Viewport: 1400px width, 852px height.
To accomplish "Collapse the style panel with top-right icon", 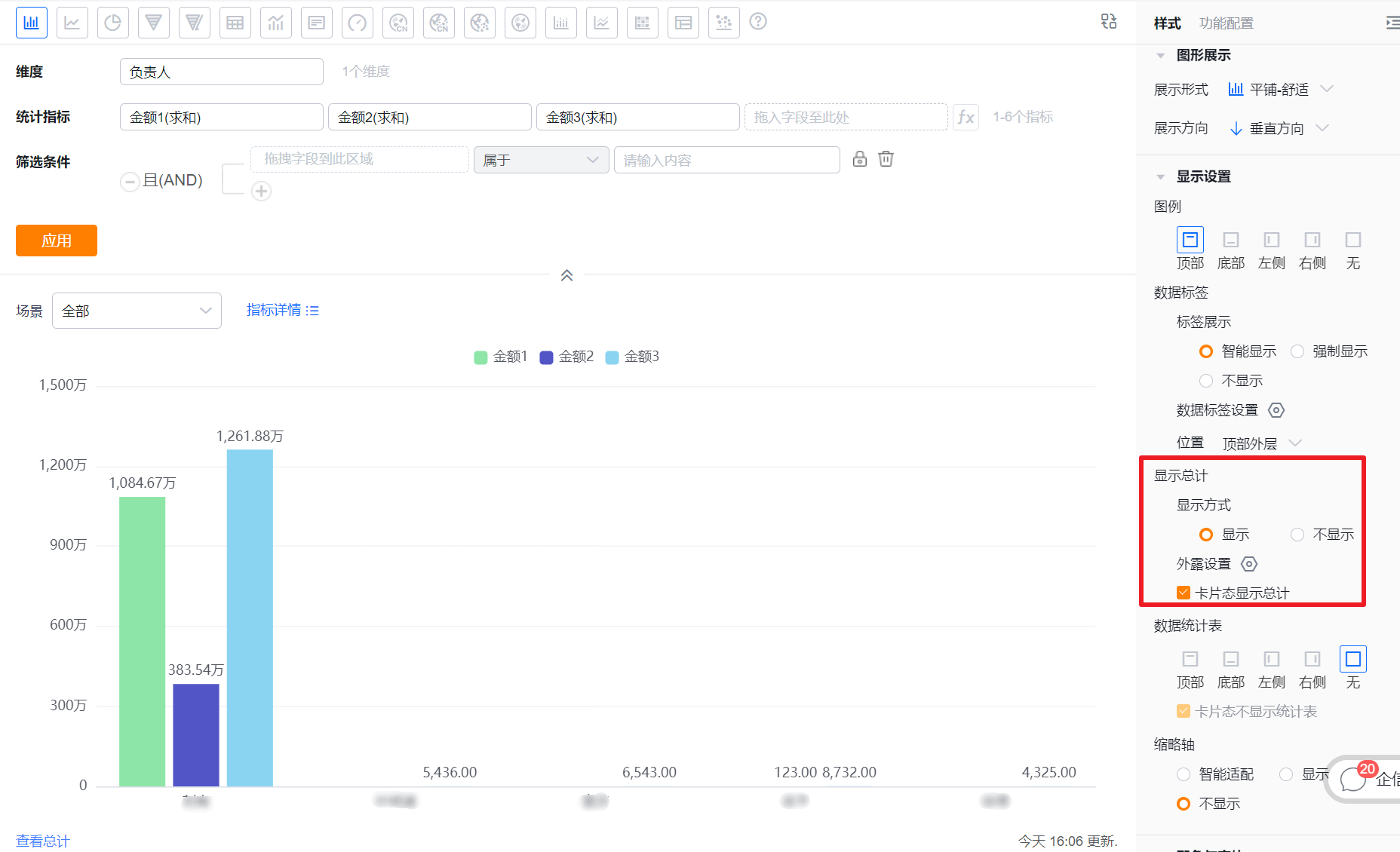I will (x=1392, y=23).
